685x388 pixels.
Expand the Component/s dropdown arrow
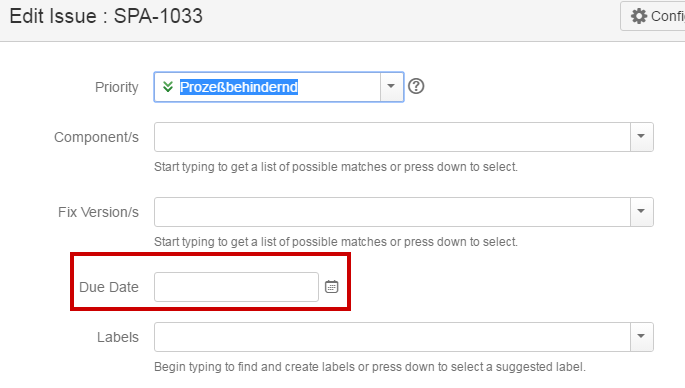pos(641,137)
